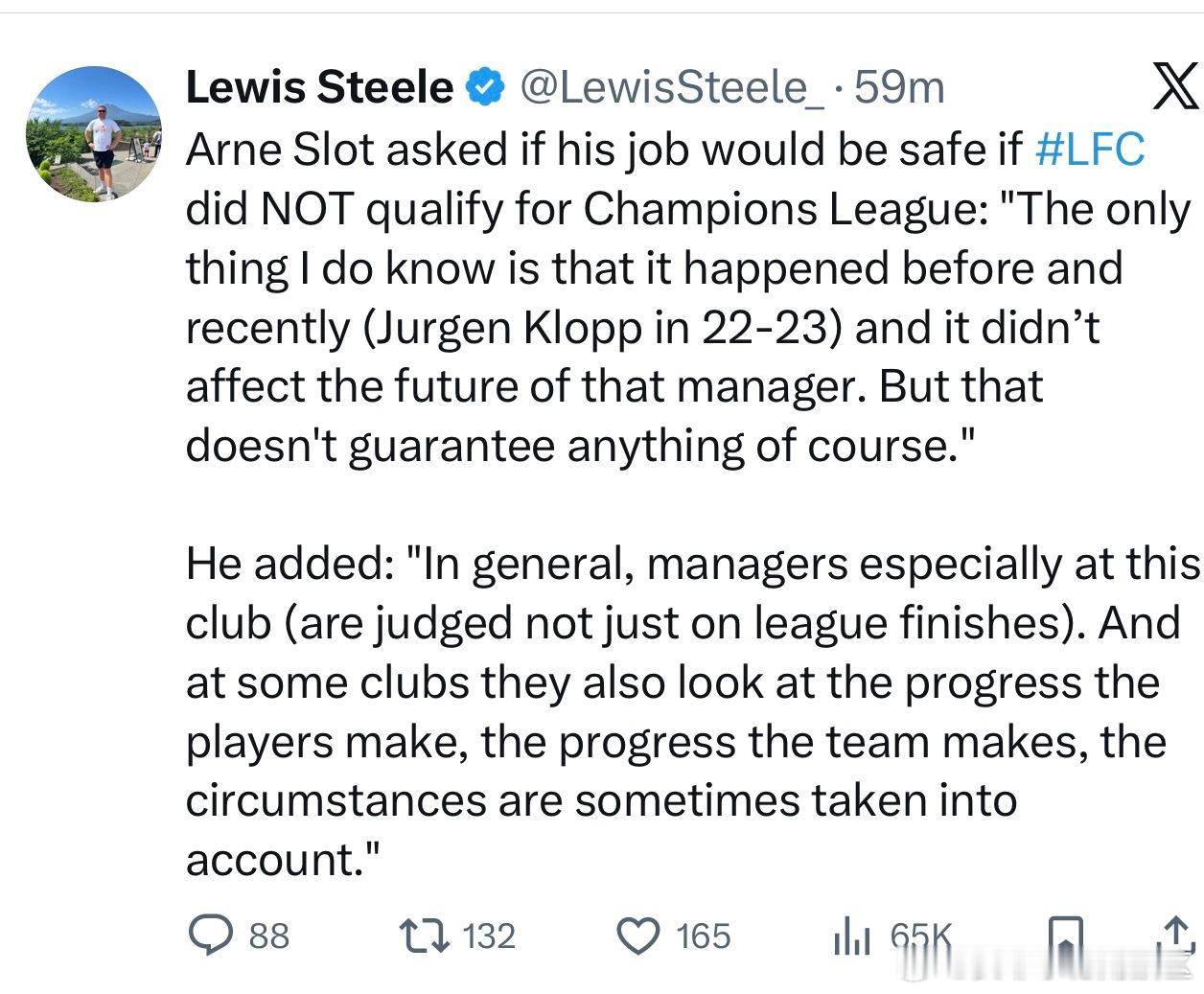Click the @LewisSteele_ handle
The image size is (1204, 994).
point(670,87)
